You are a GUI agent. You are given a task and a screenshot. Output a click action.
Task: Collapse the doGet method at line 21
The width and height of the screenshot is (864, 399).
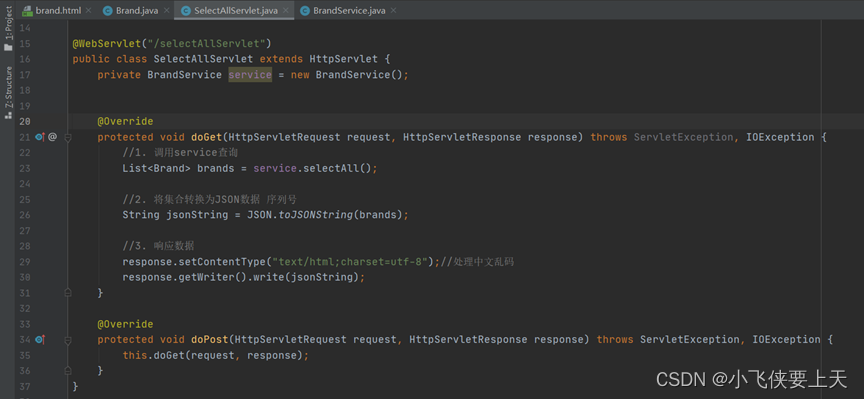[68, 137]
